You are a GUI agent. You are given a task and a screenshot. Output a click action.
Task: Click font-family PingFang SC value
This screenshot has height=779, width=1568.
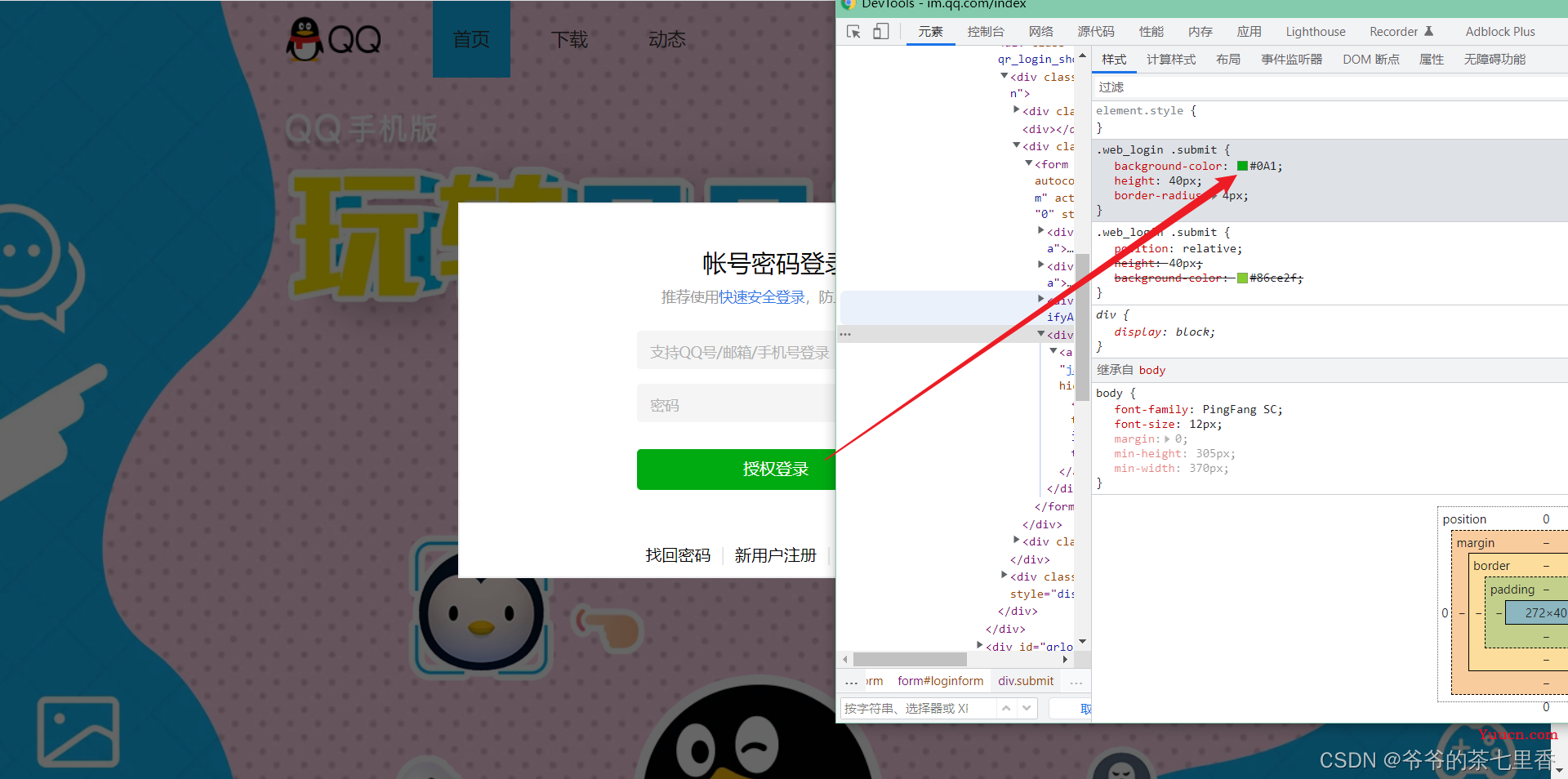coord(1241,409)
